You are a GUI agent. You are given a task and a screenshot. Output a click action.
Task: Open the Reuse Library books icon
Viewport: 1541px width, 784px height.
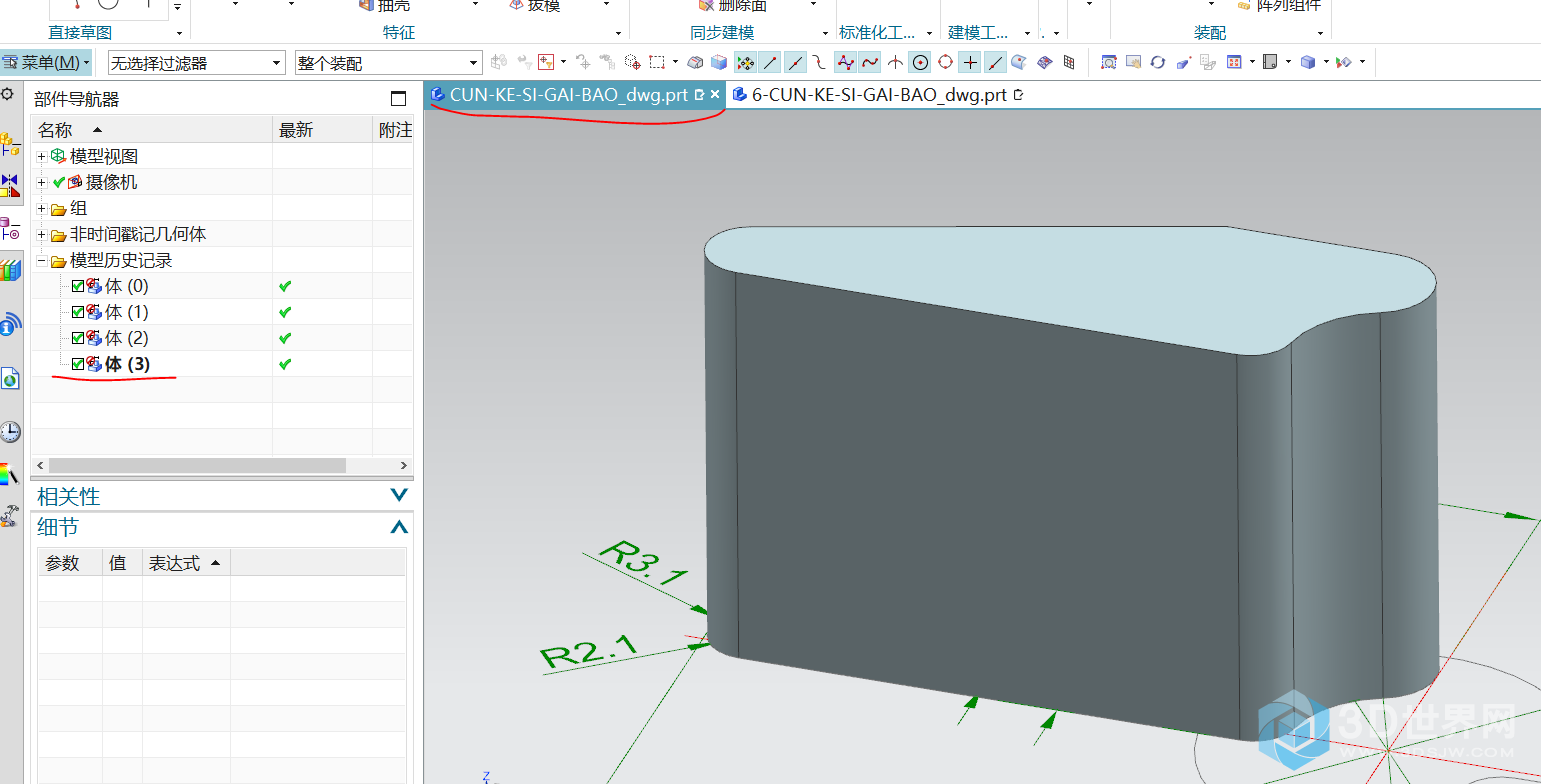click(10, 270)
